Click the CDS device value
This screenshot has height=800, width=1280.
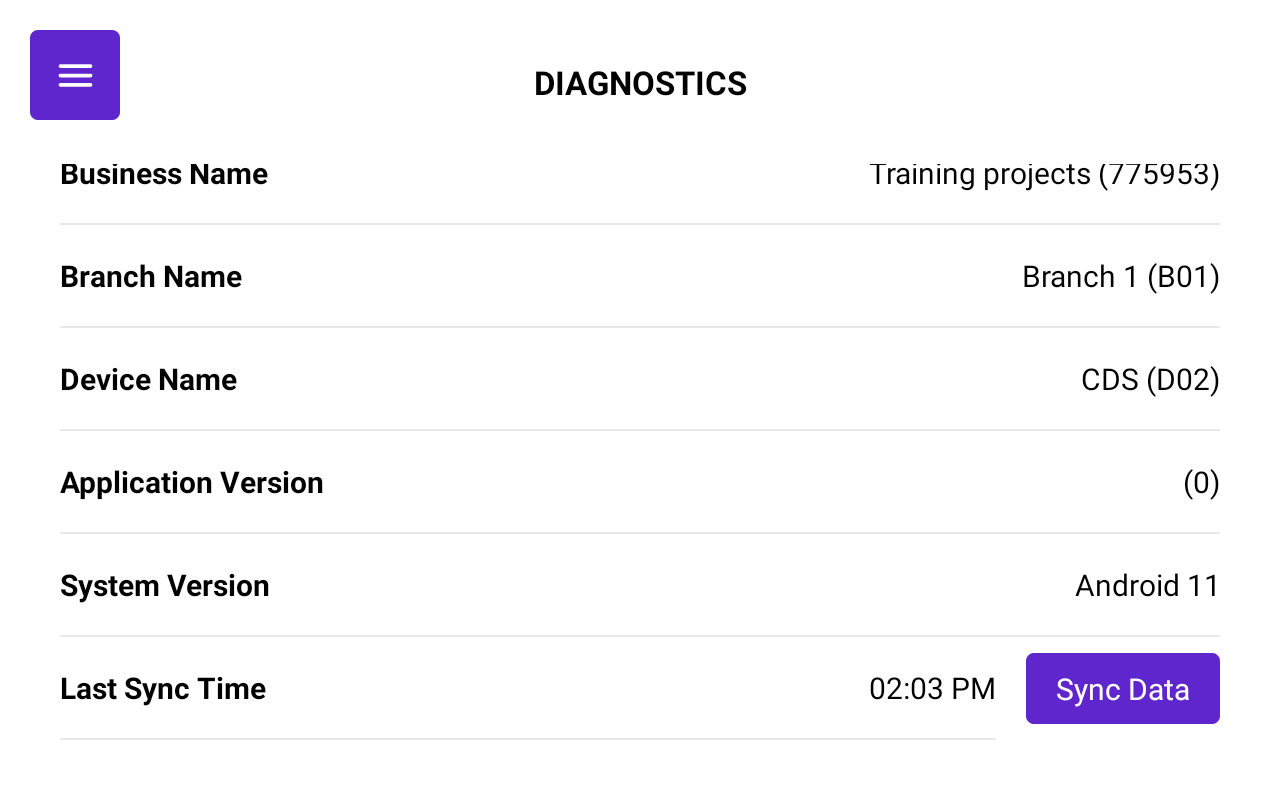(1109, 380)
